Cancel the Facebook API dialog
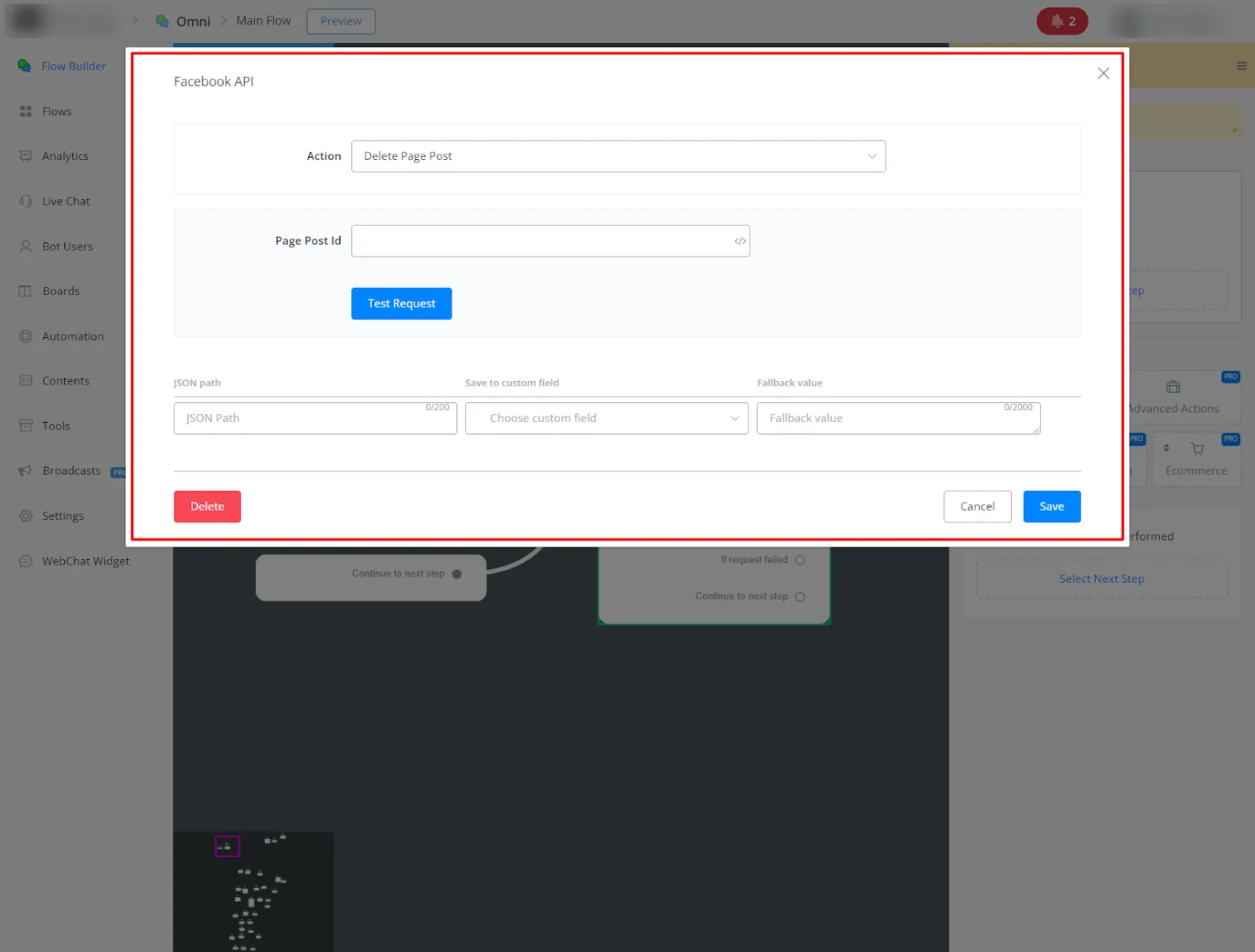 [977, 507]
